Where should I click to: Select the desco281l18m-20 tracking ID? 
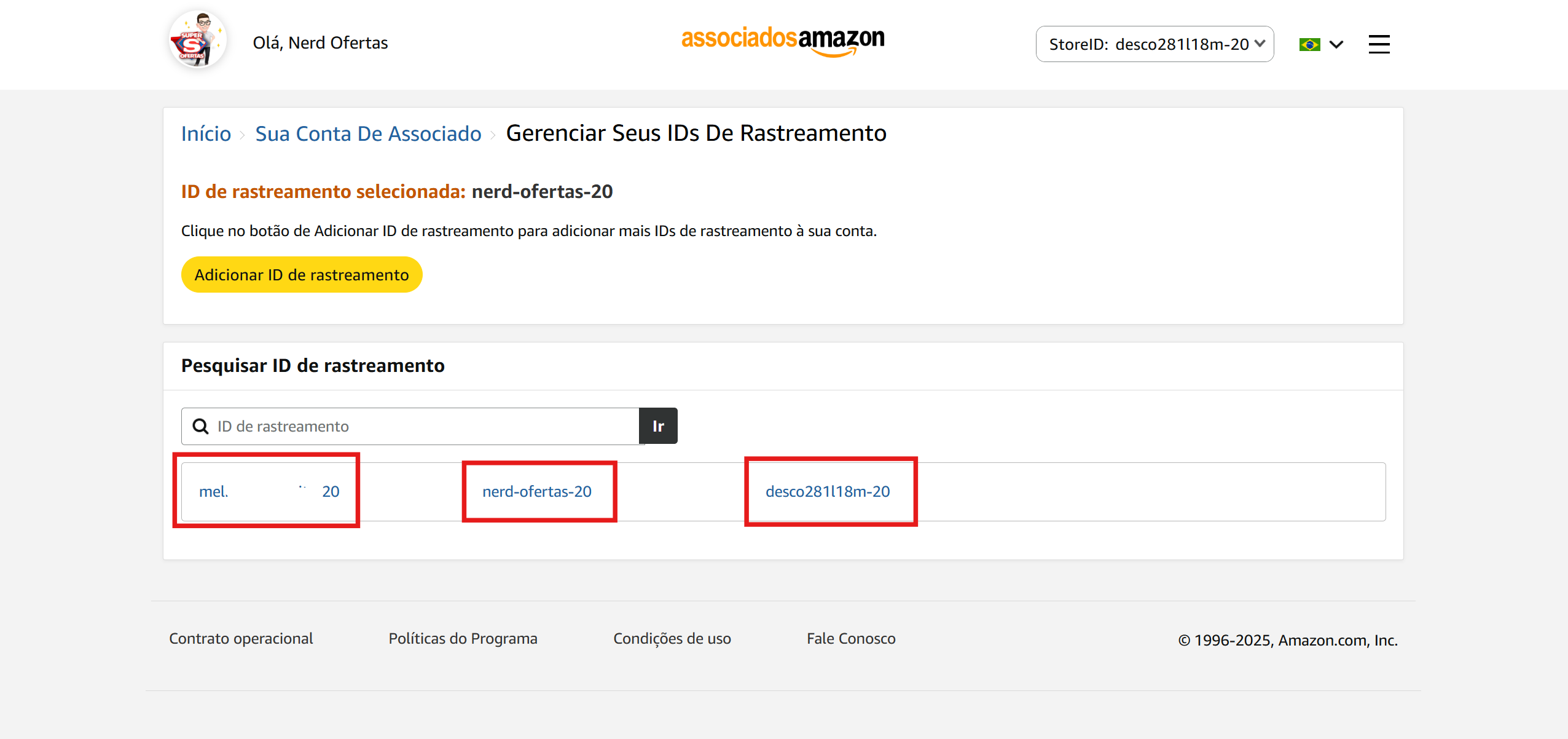[828, 491]
